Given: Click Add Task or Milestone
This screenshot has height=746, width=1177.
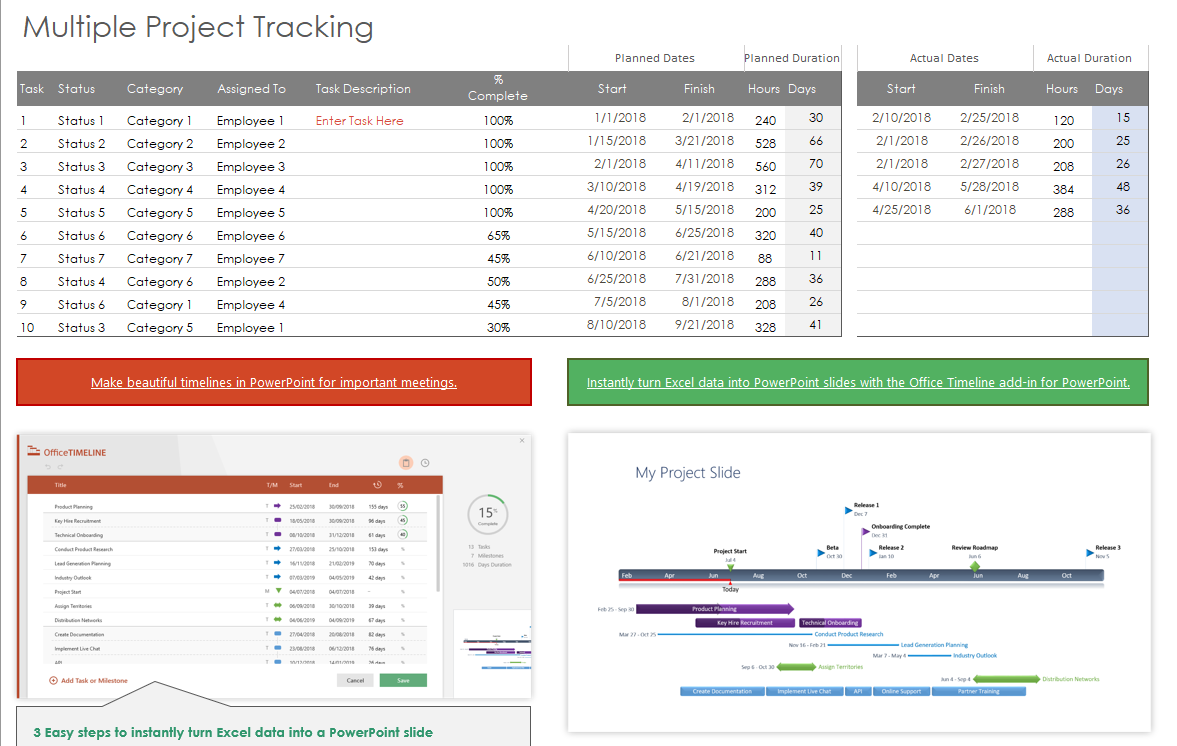Looking at the screenshot, I should click(89, 681).
